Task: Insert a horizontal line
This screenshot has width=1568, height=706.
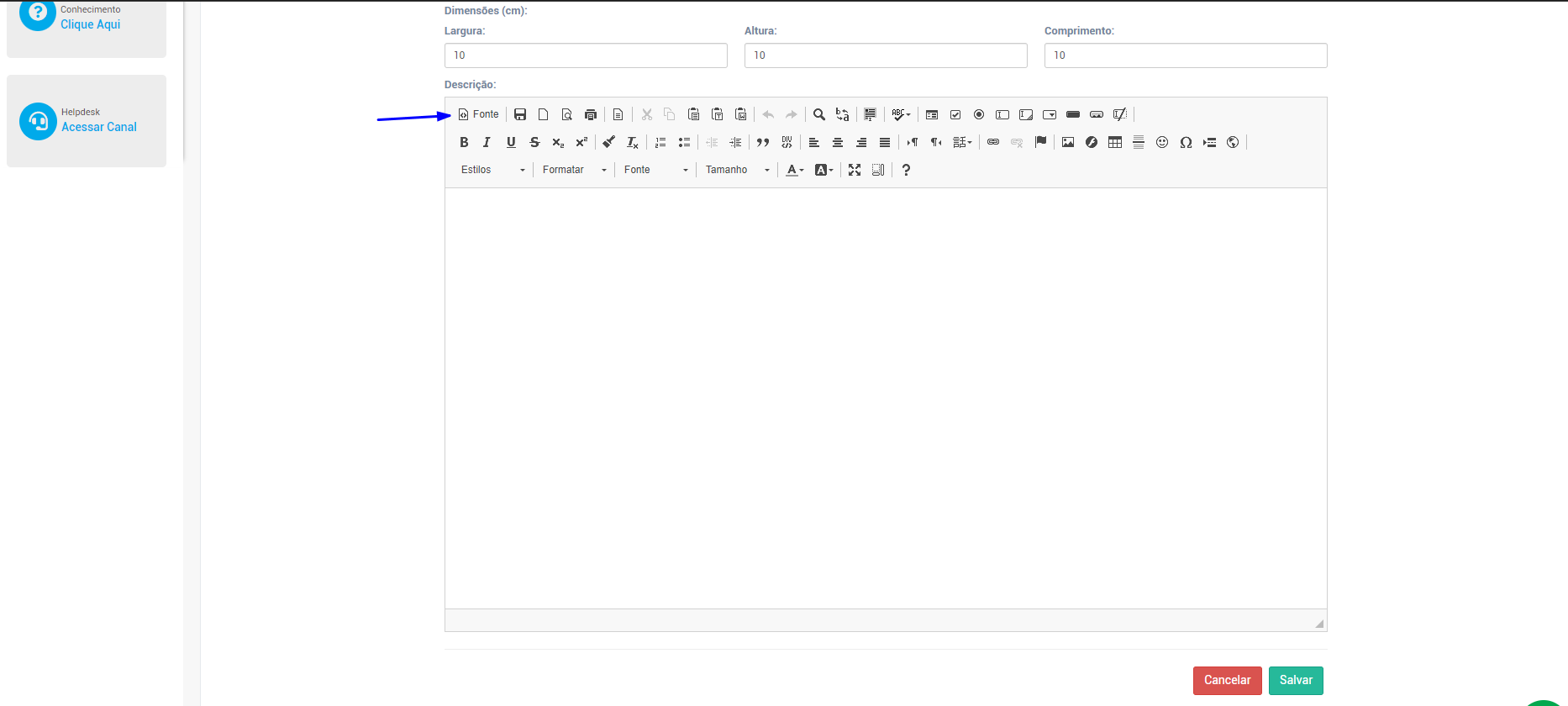Action: (1139, 142)
